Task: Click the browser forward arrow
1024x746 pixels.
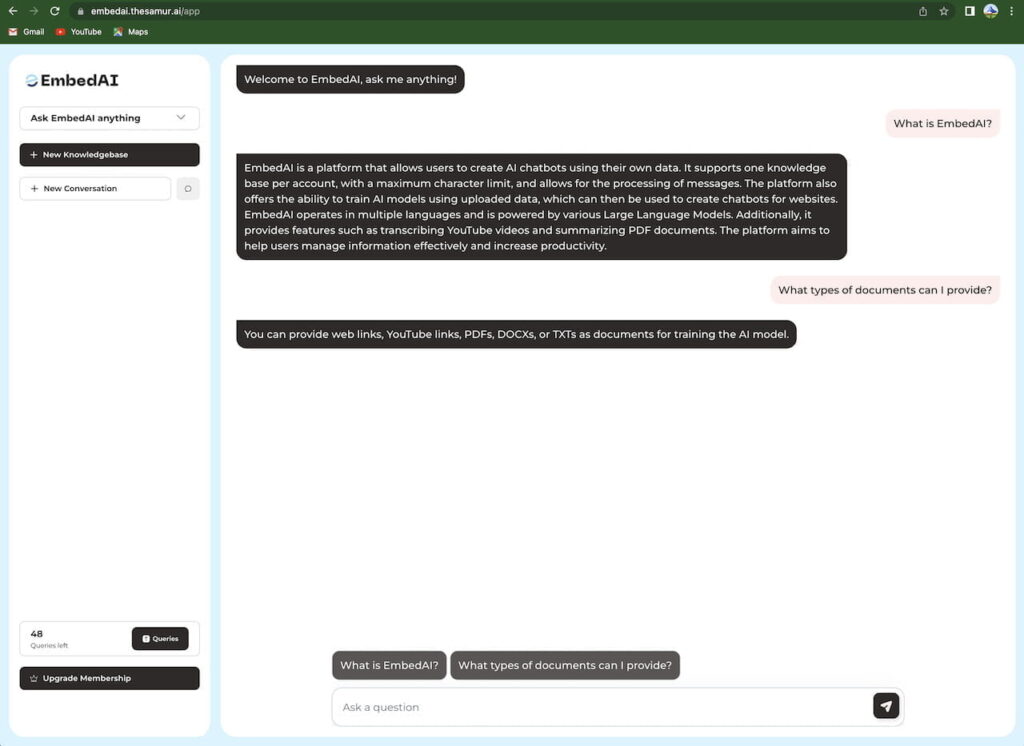Action: [x=34, y=11]
